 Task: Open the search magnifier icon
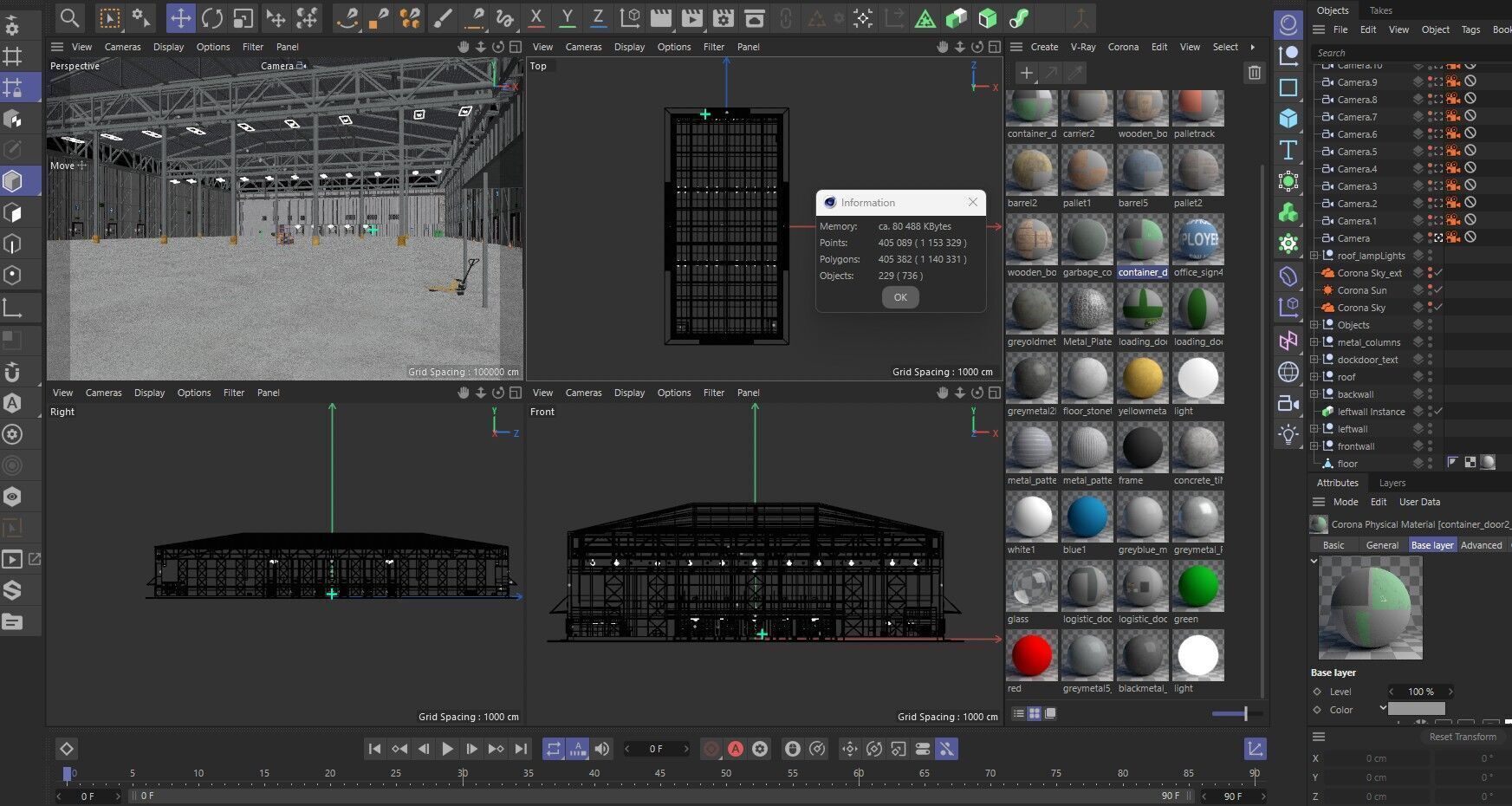pyautogui.click(x=69, y=17)
